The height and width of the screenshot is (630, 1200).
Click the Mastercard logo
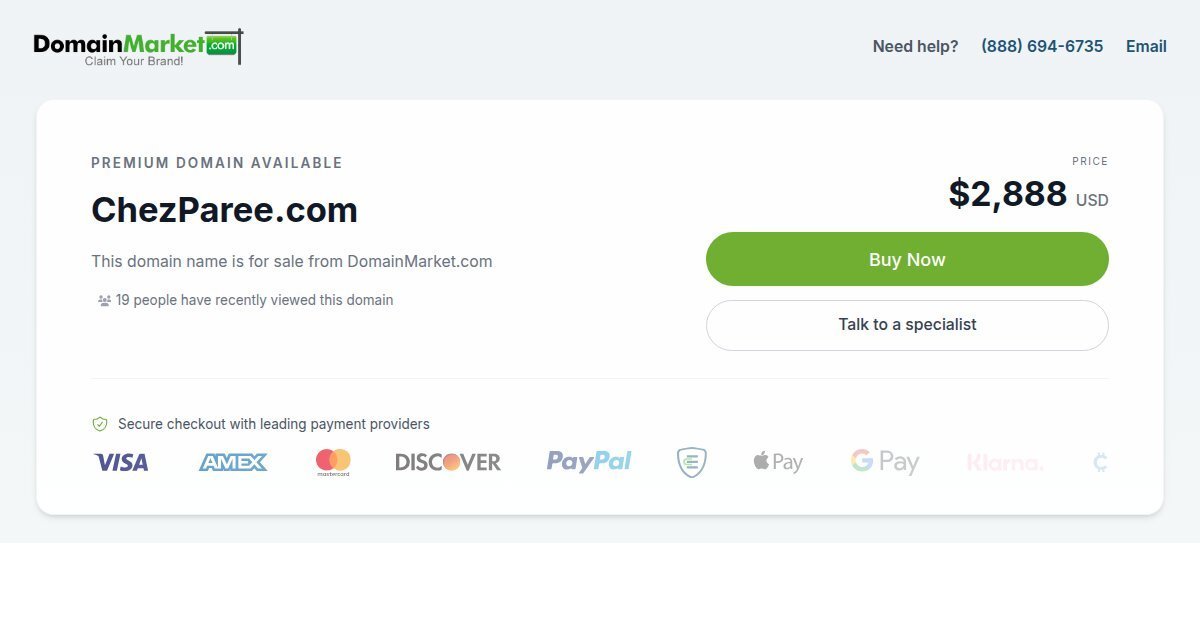[x=333, y=462]
